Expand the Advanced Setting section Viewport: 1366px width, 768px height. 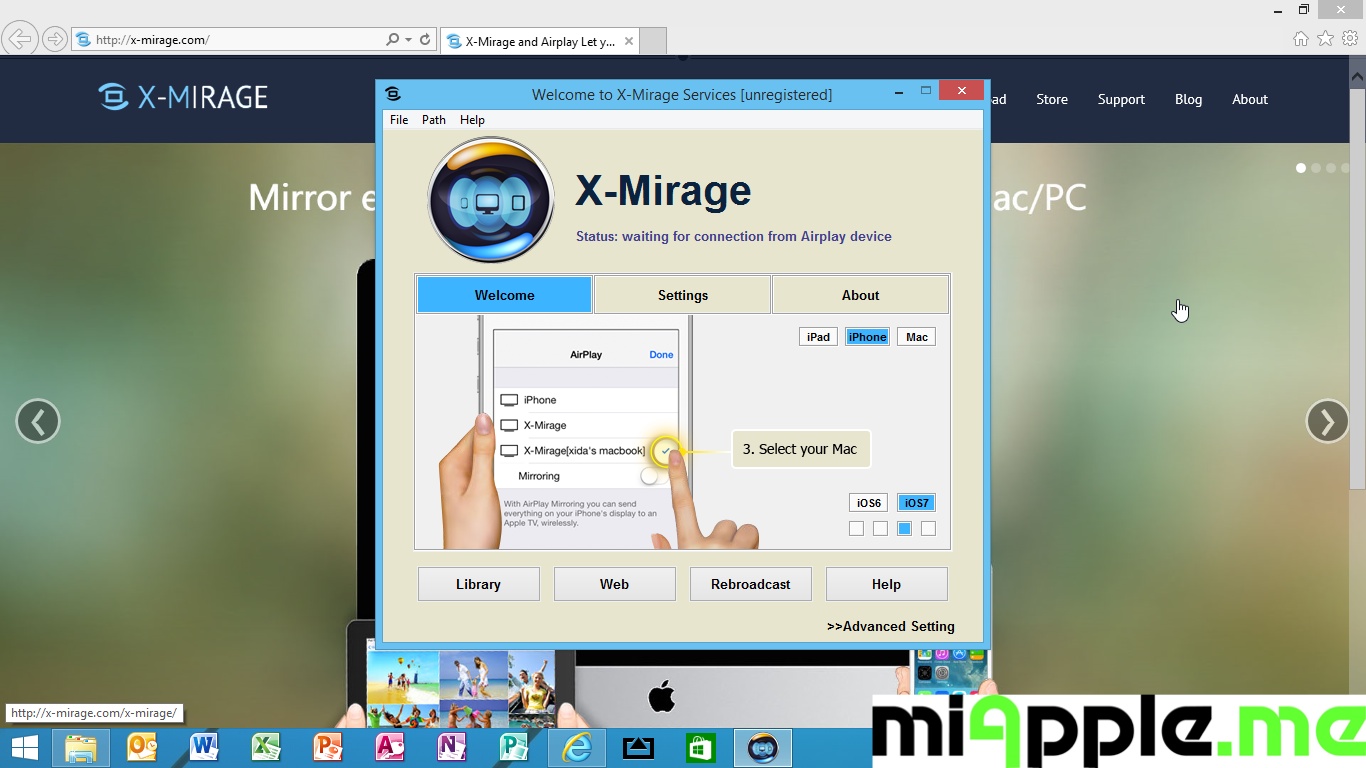[890, 626]
